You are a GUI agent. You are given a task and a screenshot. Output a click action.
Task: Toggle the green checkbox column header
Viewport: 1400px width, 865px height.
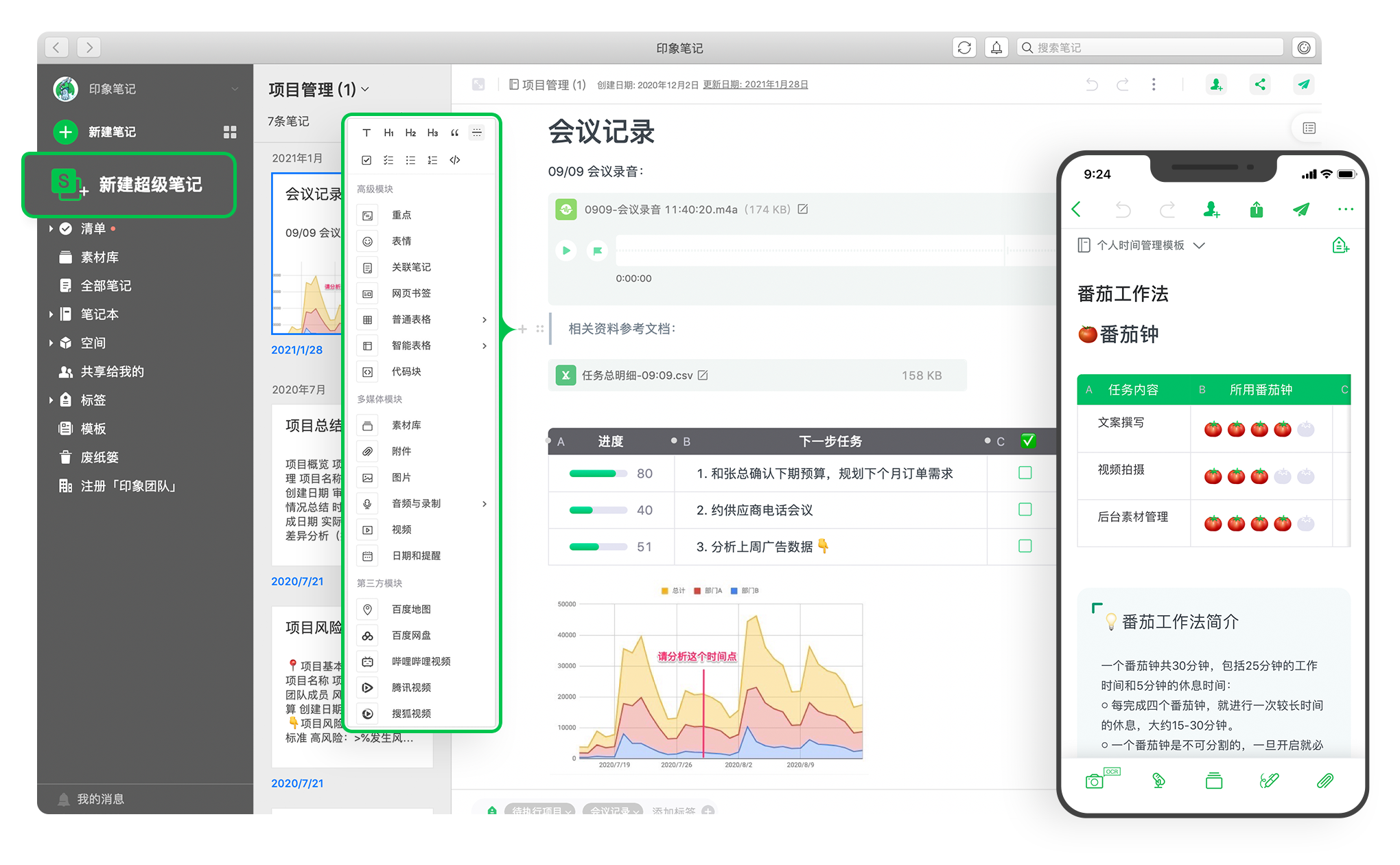pos(1028,441)
